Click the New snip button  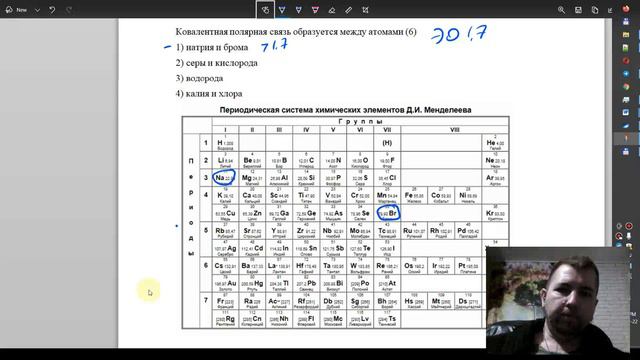click(16, 10)
